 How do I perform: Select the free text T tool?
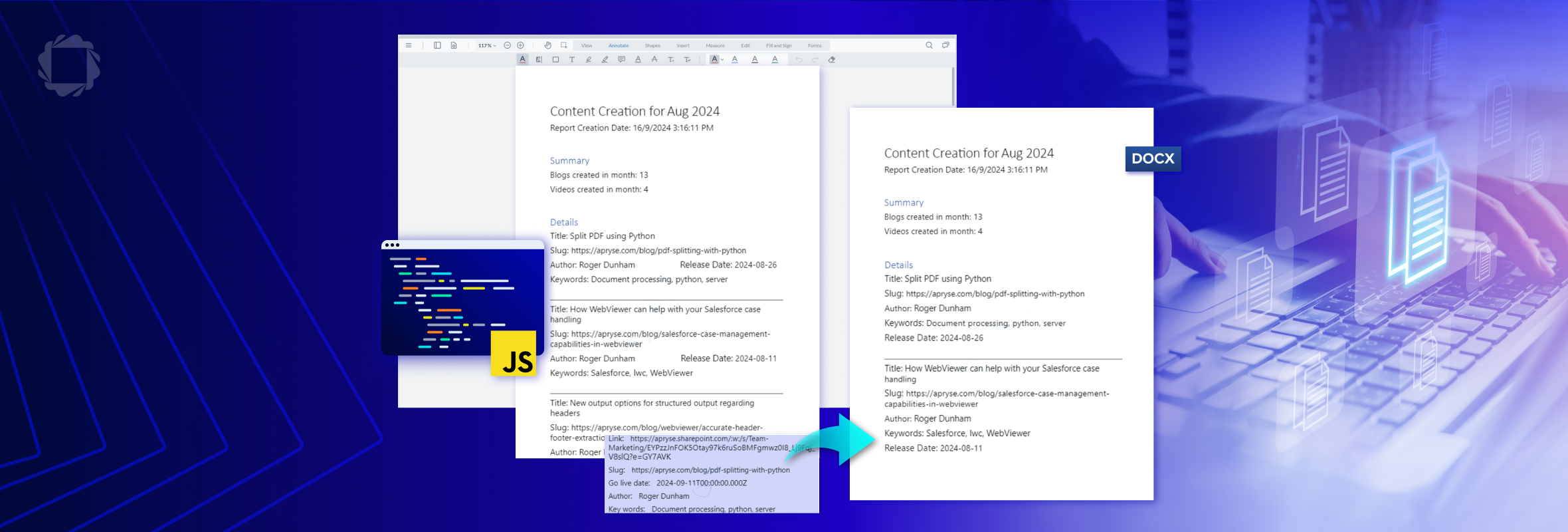572,59
